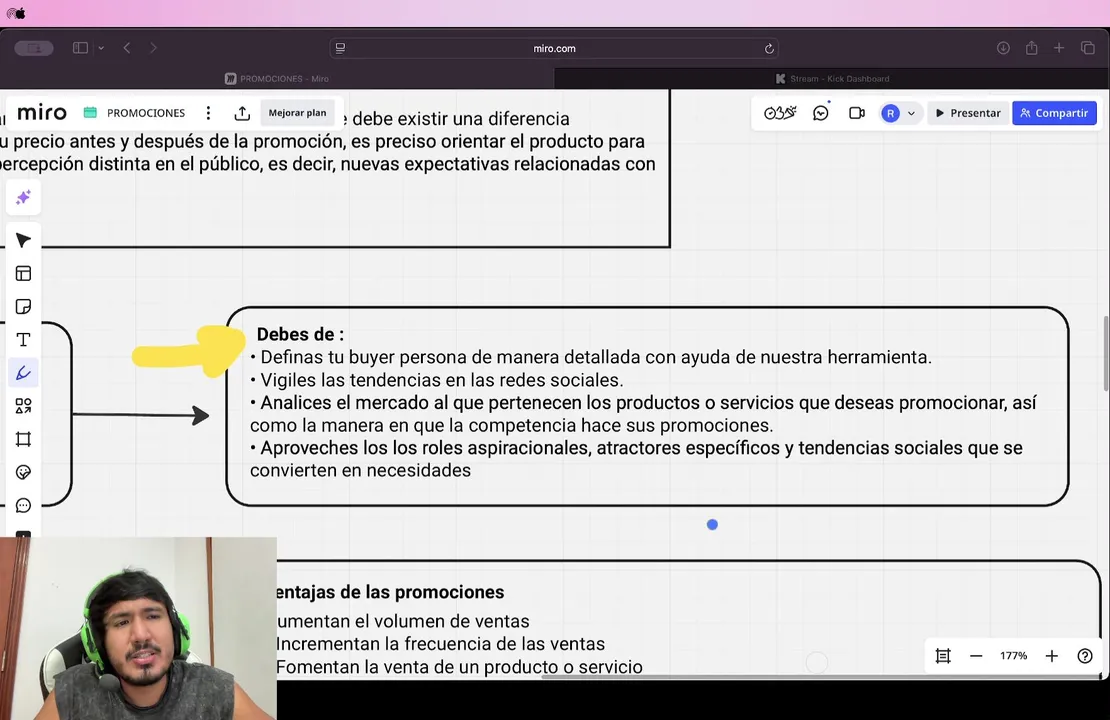Viewport: 1110px width, 720px height.
Task: Select 'Incrementan la frecuencia de las ventas' line
Action: pos(440,644)
